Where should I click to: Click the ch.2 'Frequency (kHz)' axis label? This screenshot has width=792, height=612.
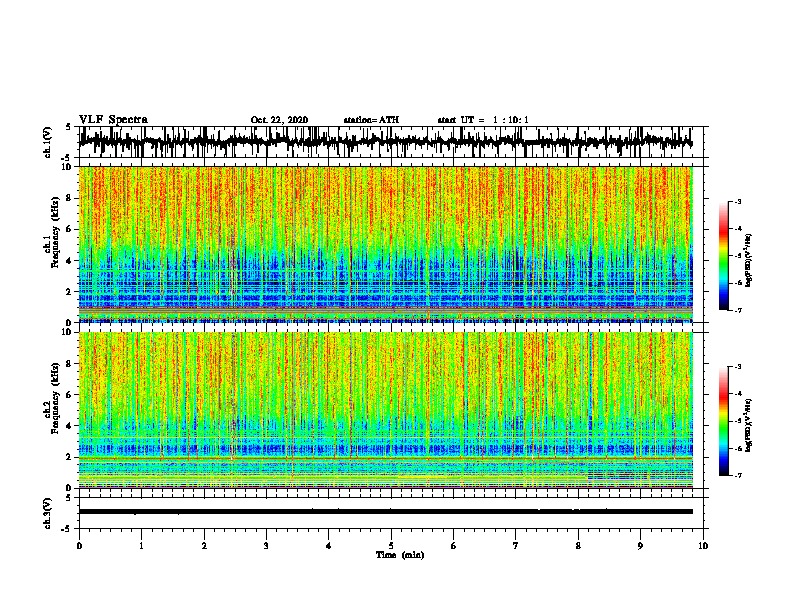[55, 398]
